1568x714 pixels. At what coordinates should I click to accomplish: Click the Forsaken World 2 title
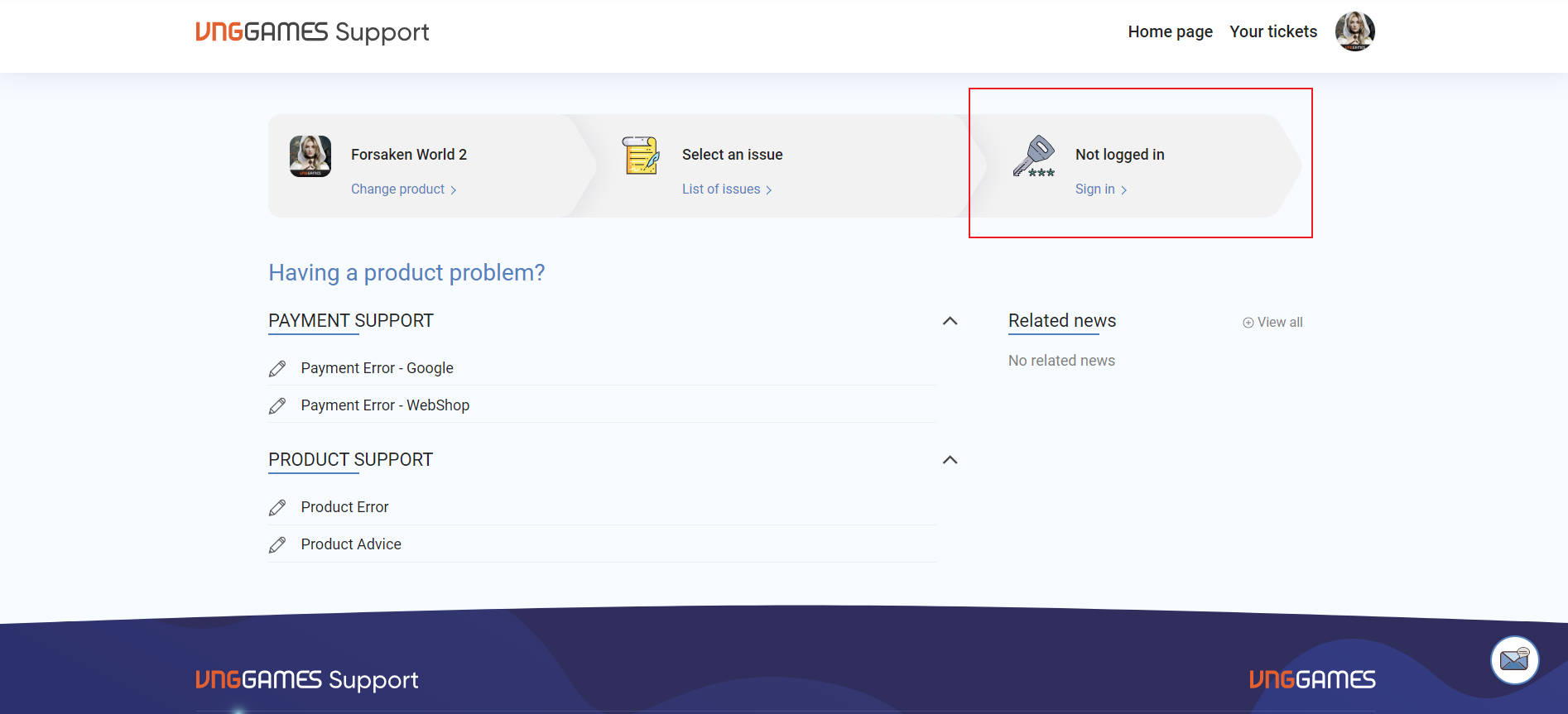point(409,155)
